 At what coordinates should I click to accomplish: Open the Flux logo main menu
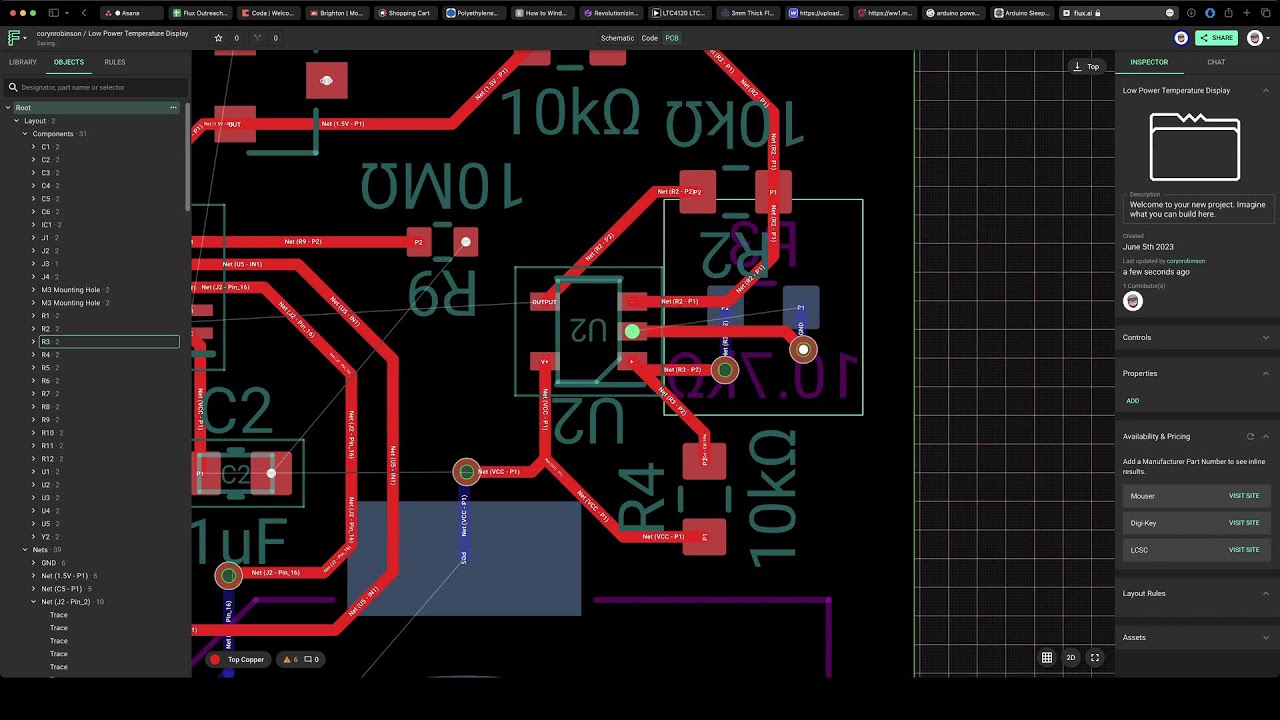coord(16,38)
